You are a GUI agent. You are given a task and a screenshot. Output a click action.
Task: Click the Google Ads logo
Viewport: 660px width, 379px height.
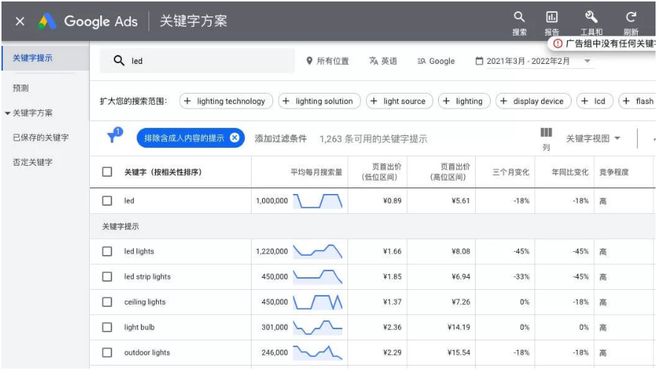point(47,21)
